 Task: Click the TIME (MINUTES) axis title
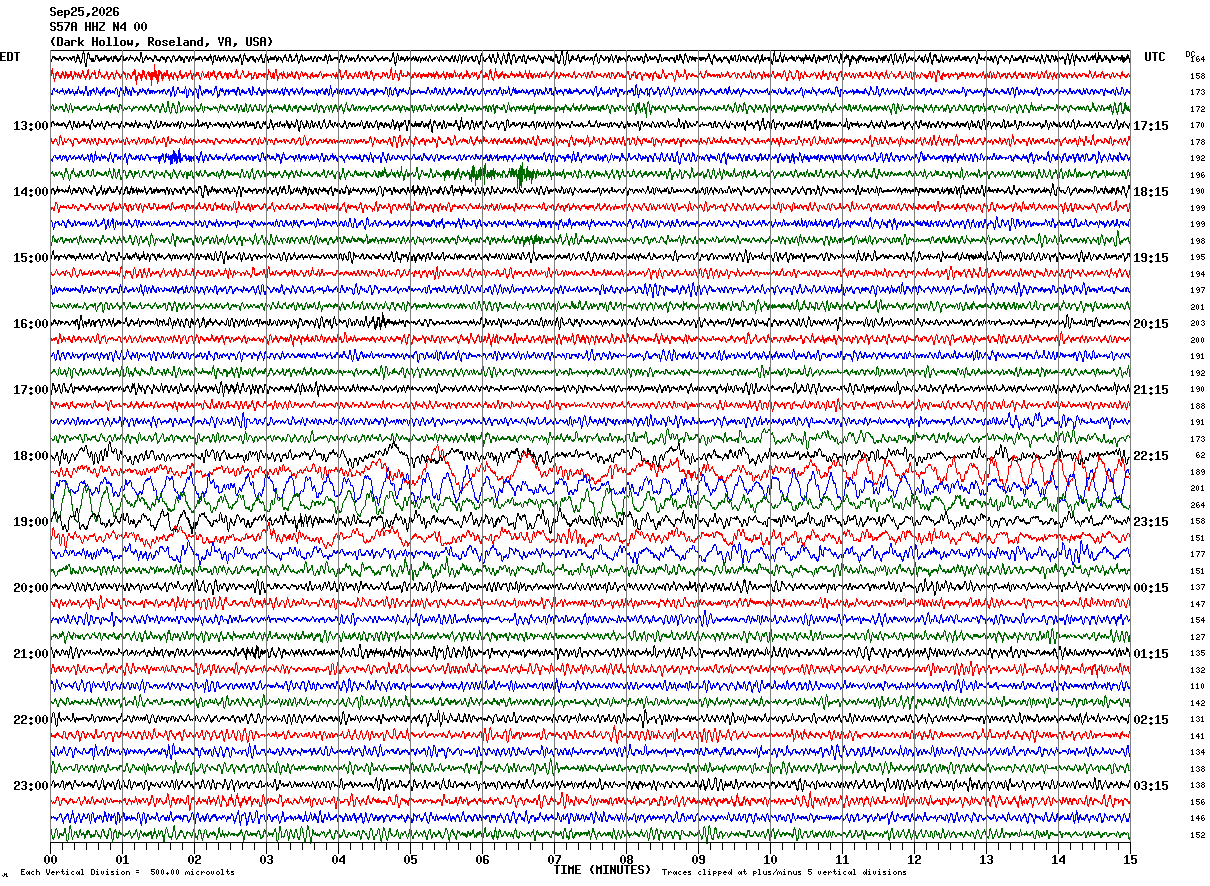pyautogui.click(x=602, y=870)
